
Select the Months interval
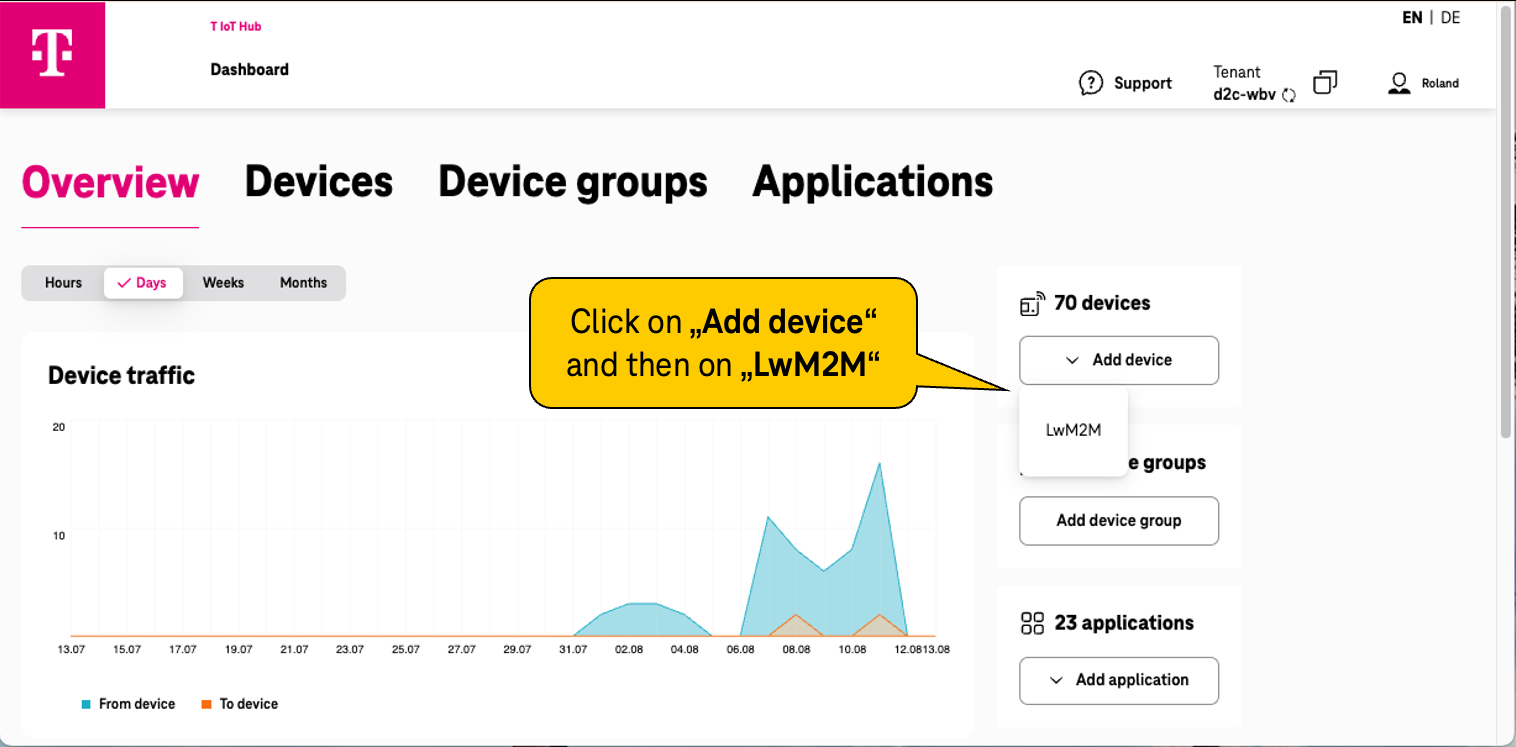click(x=303, y=283)
